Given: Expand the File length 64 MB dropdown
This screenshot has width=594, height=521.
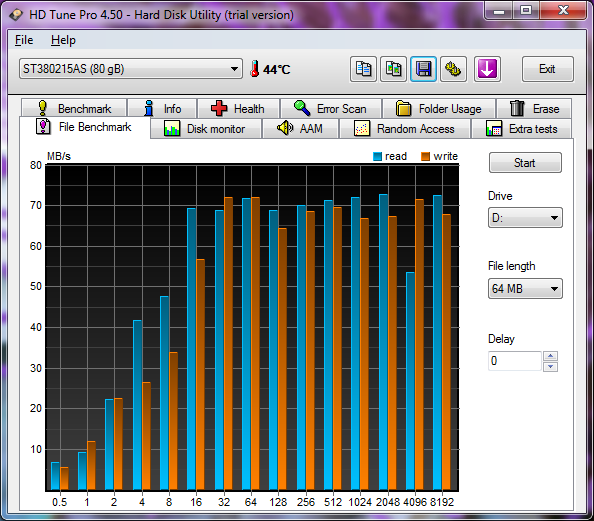Looking at the screenshot, I should point(525,289).
